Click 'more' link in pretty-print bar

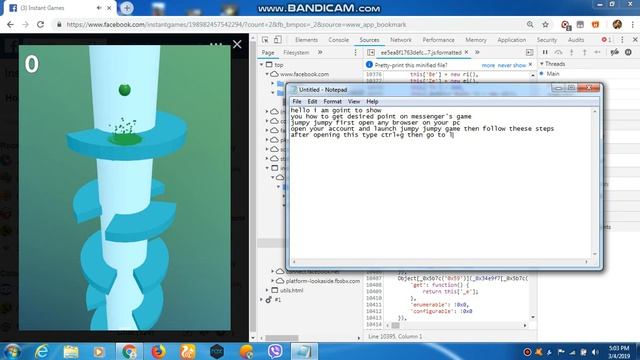coord(488,65)
